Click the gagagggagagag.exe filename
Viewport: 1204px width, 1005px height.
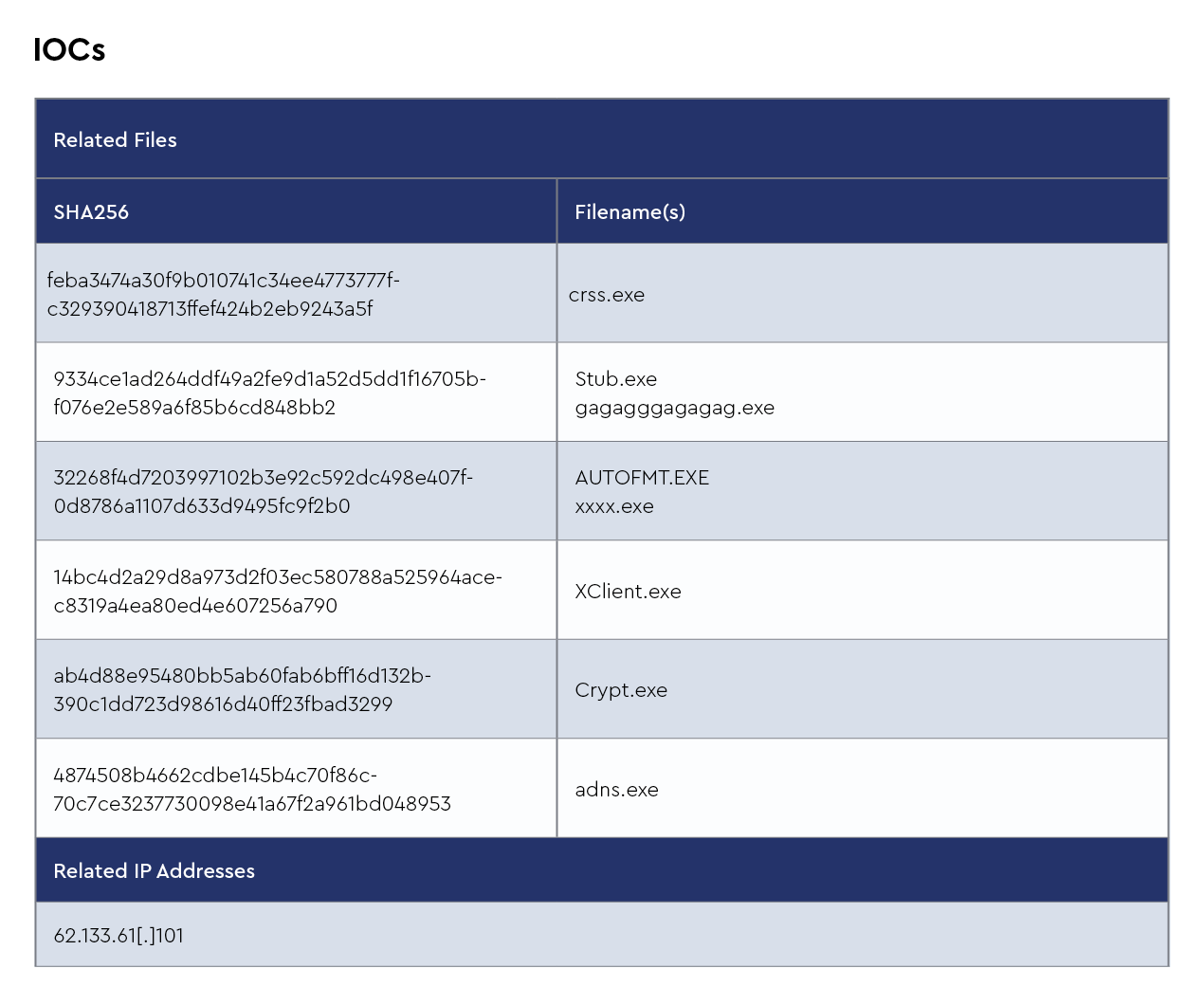pyautogui.click(x=674, y=408)
